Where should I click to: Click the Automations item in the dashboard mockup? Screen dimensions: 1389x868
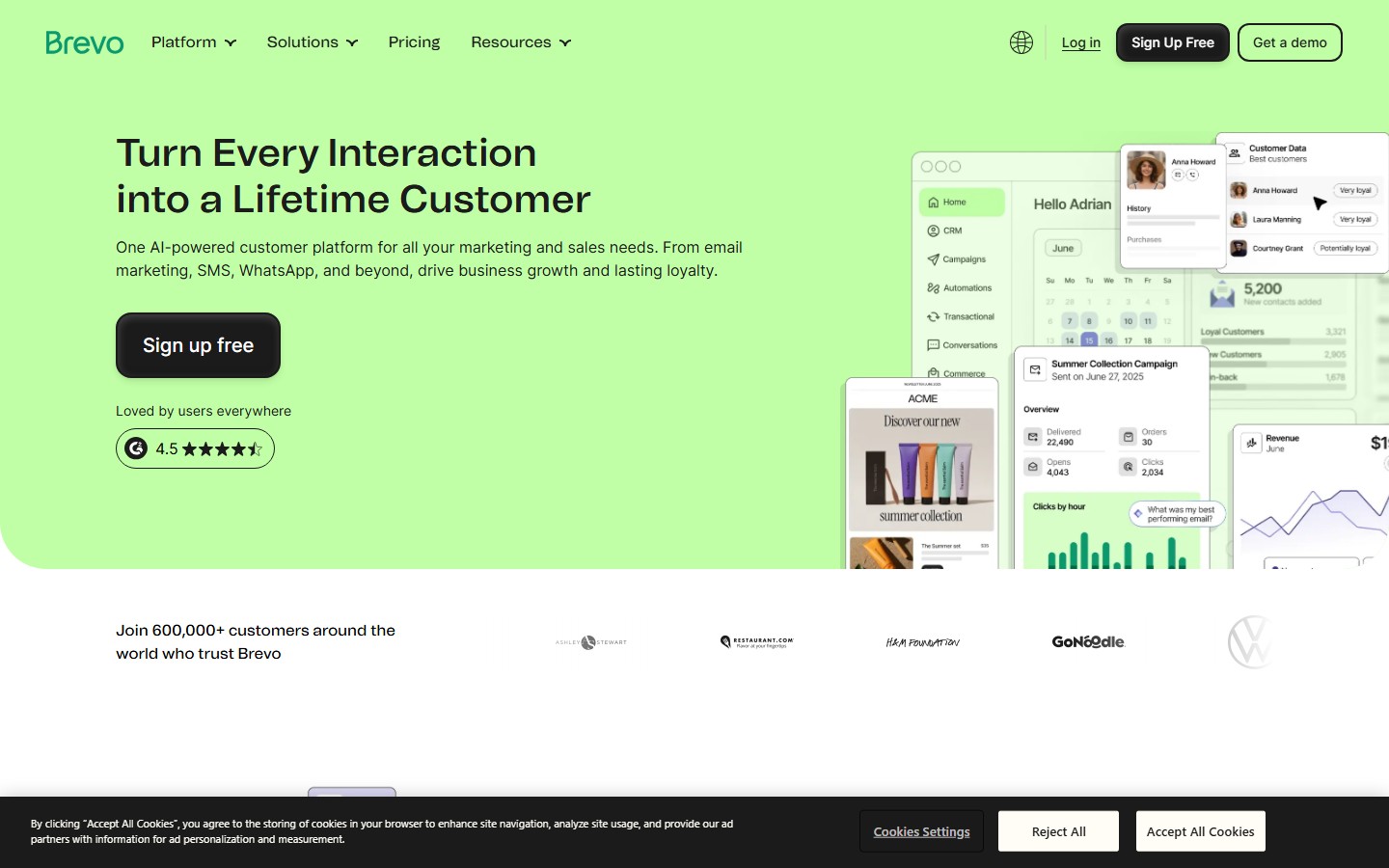click(960, 288)
